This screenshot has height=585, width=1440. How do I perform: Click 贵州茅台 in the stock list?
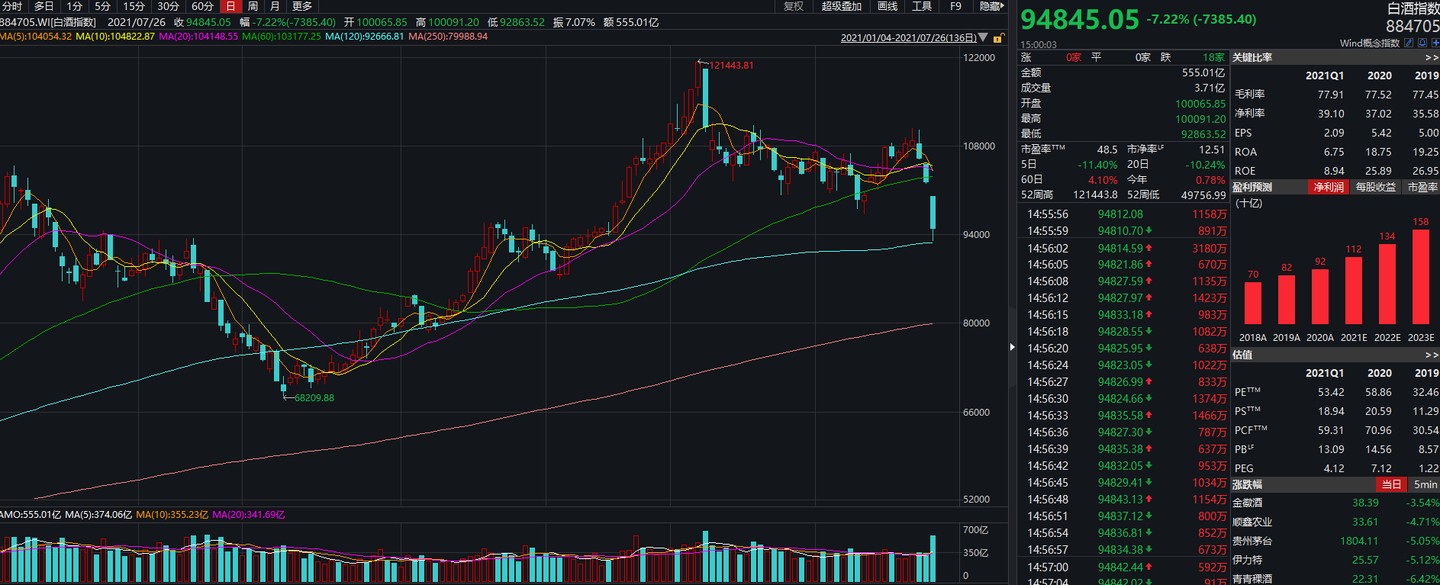click(1257, 540)
